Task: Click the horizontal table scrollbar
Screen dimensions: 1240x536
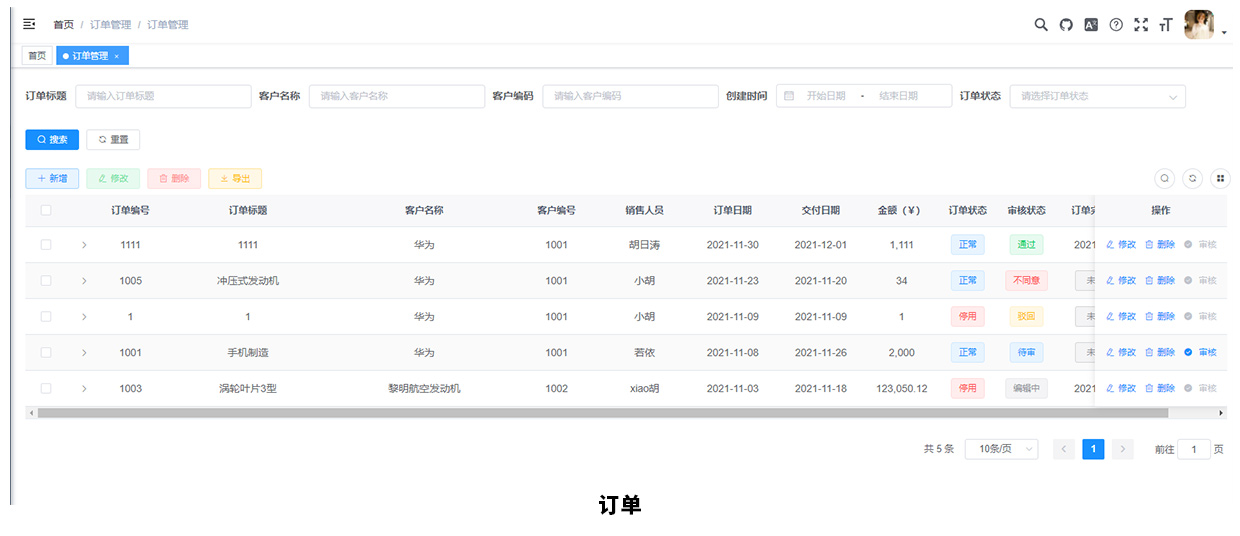Action: coord(602,412)
